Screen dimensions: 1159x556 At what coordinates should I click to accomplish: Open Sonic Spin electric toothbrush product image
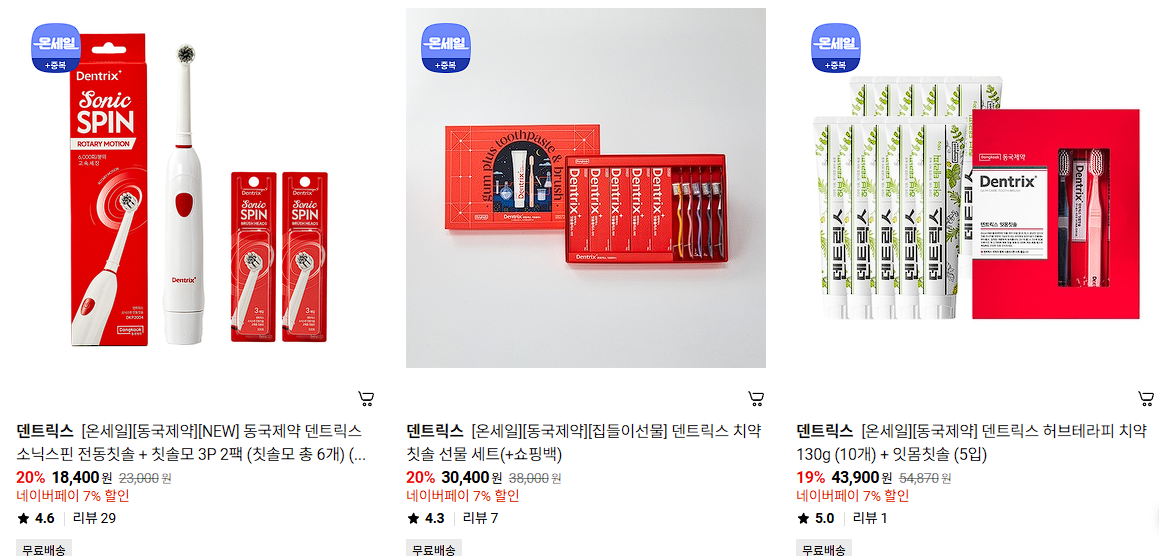point(196,188)
